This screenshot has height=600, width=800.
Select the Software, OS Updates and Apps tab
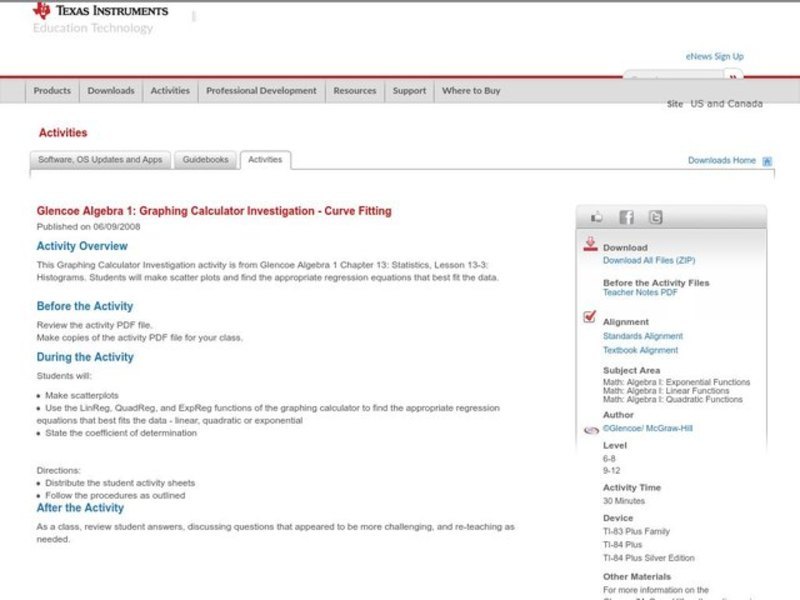[x=100, y=160]
